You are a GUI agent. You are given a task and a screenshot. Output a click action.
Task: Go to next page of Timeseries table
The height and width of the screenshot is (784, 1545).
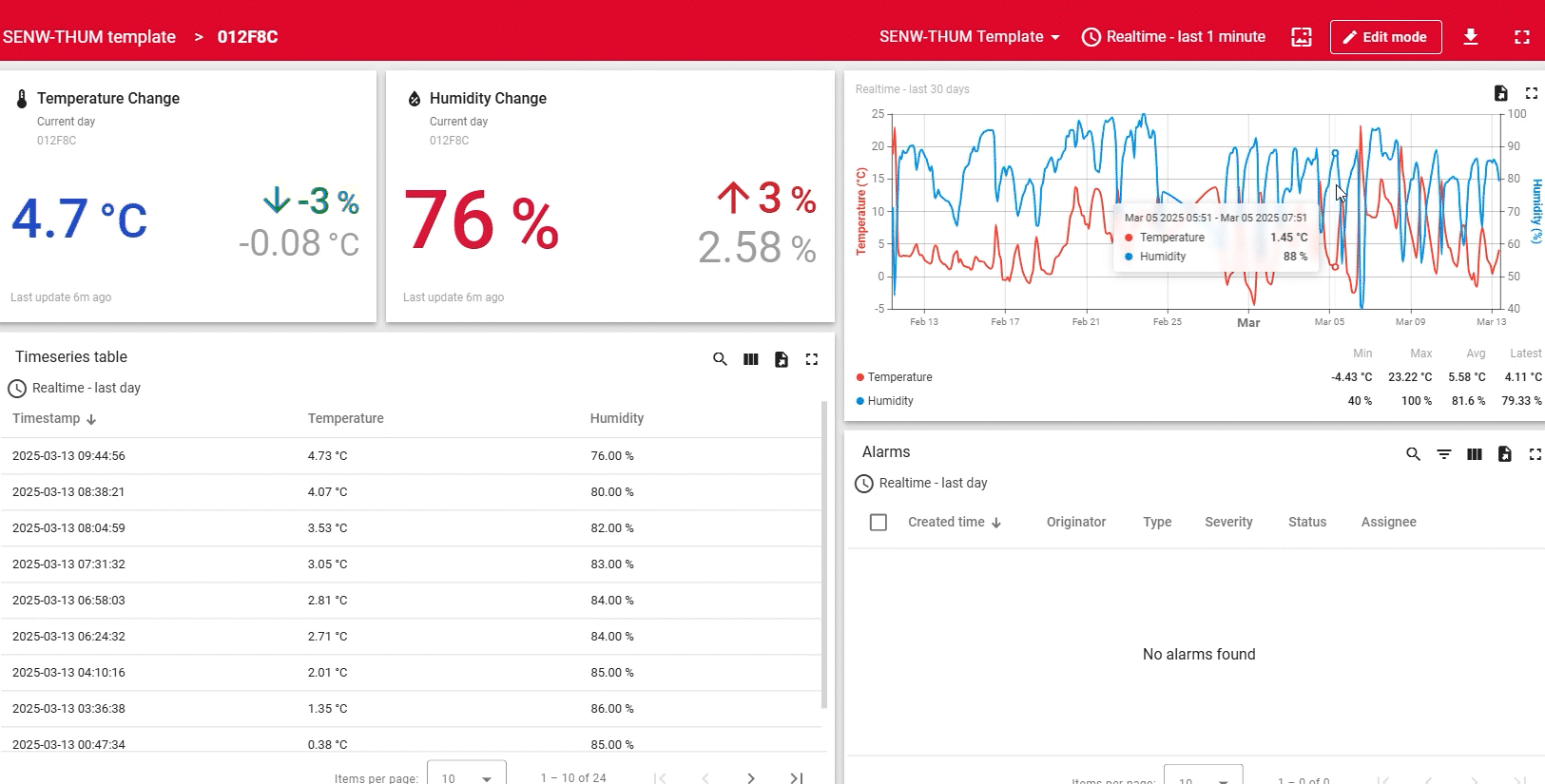point(751,778)
